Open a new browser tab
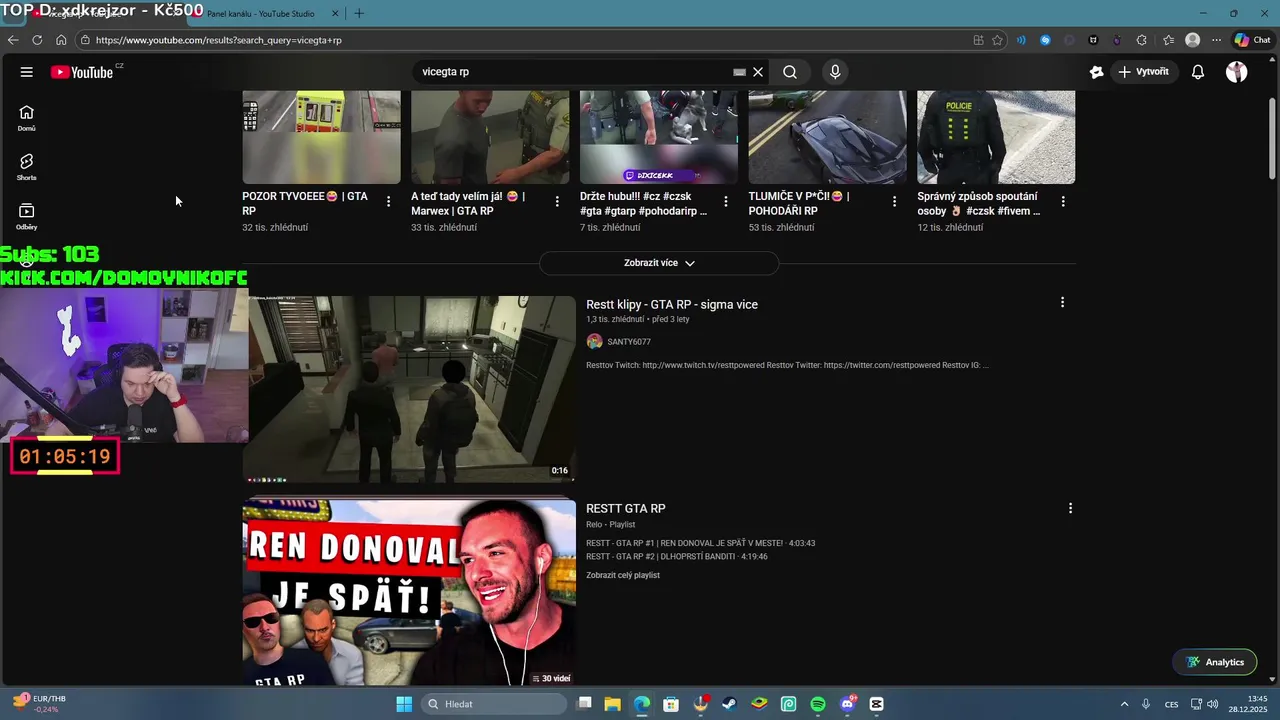This screenshot has height=720, width=1280. pos(359,14)
